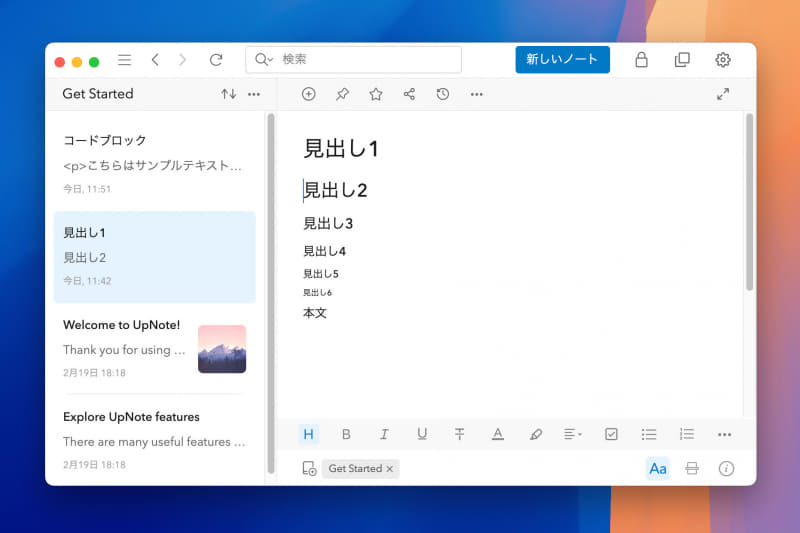Click the Get Started notebook tag
The image size is (800, 533).
(x=355, y=468)
